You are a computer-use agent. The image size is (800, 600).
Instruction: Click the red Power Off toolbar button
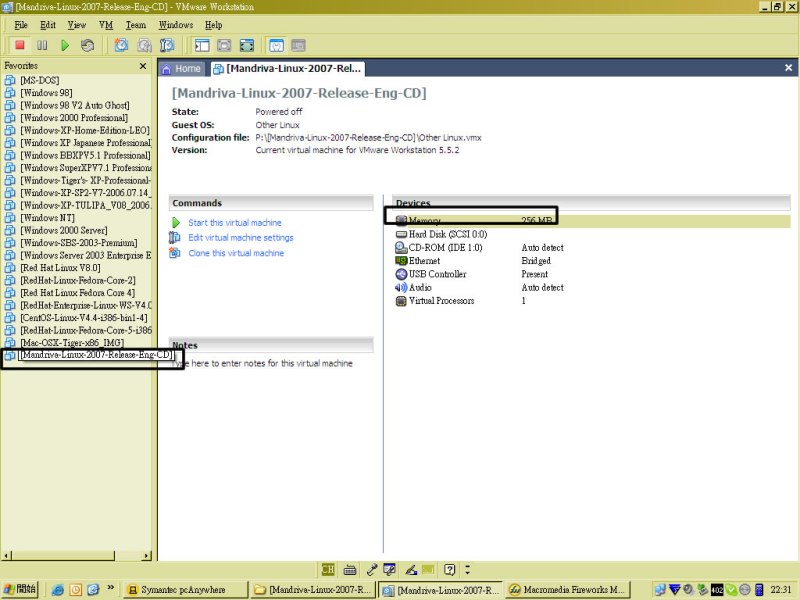20,45
